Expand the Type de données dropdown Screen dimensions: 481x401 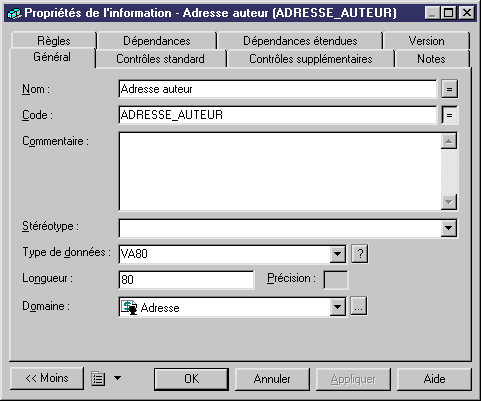click(337, 254)
